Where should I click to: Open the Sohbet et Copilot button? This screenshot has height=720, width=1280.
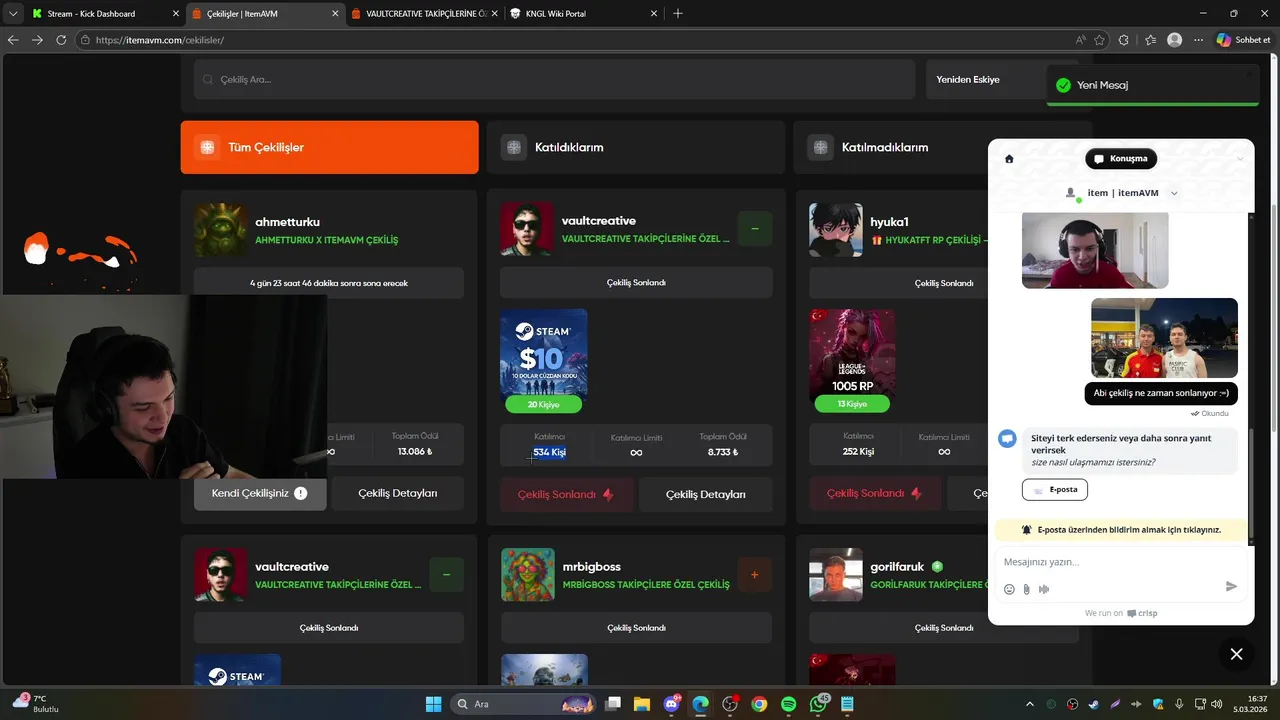click(1244, 40)
